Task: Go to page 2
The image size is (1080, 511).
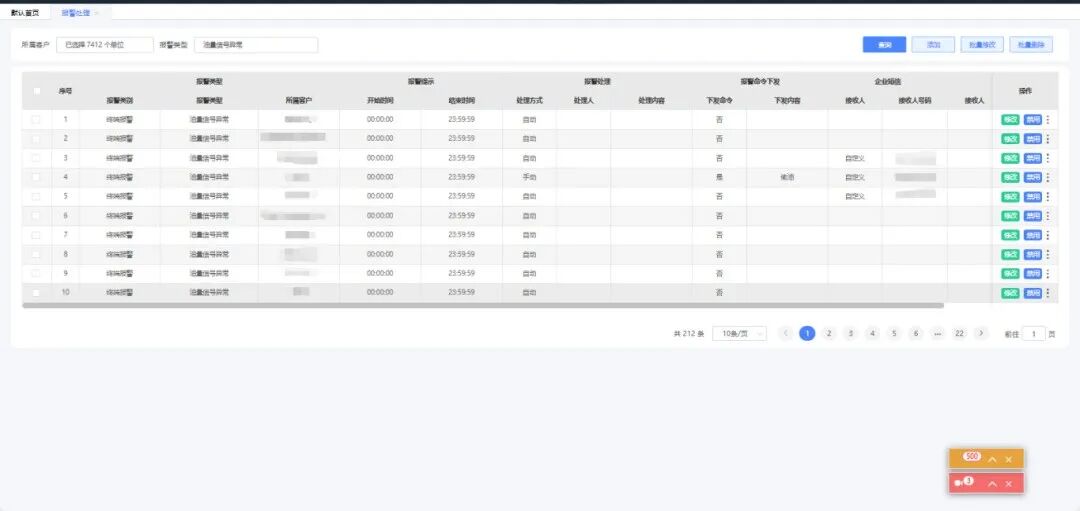Action: point(829,333)
